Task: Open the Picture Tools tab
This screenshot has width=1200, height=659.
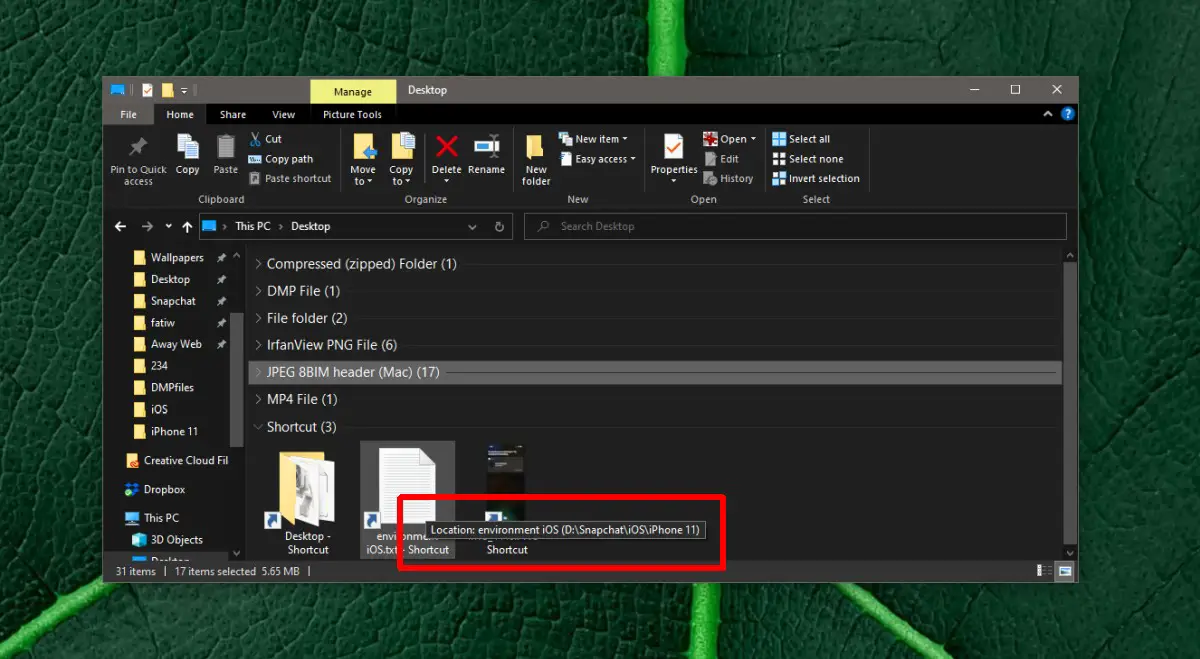Action: (352, 115)
